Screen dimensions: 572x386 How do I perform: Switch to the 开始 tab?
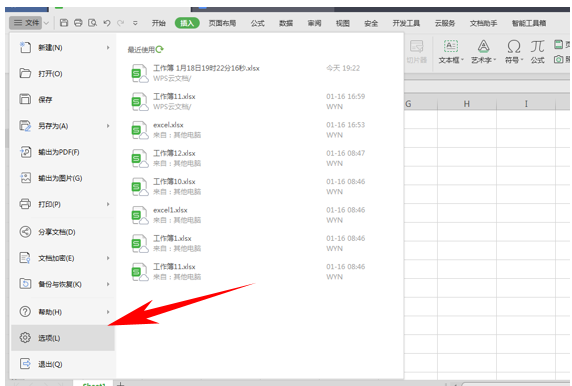click(x=158, y=23)
